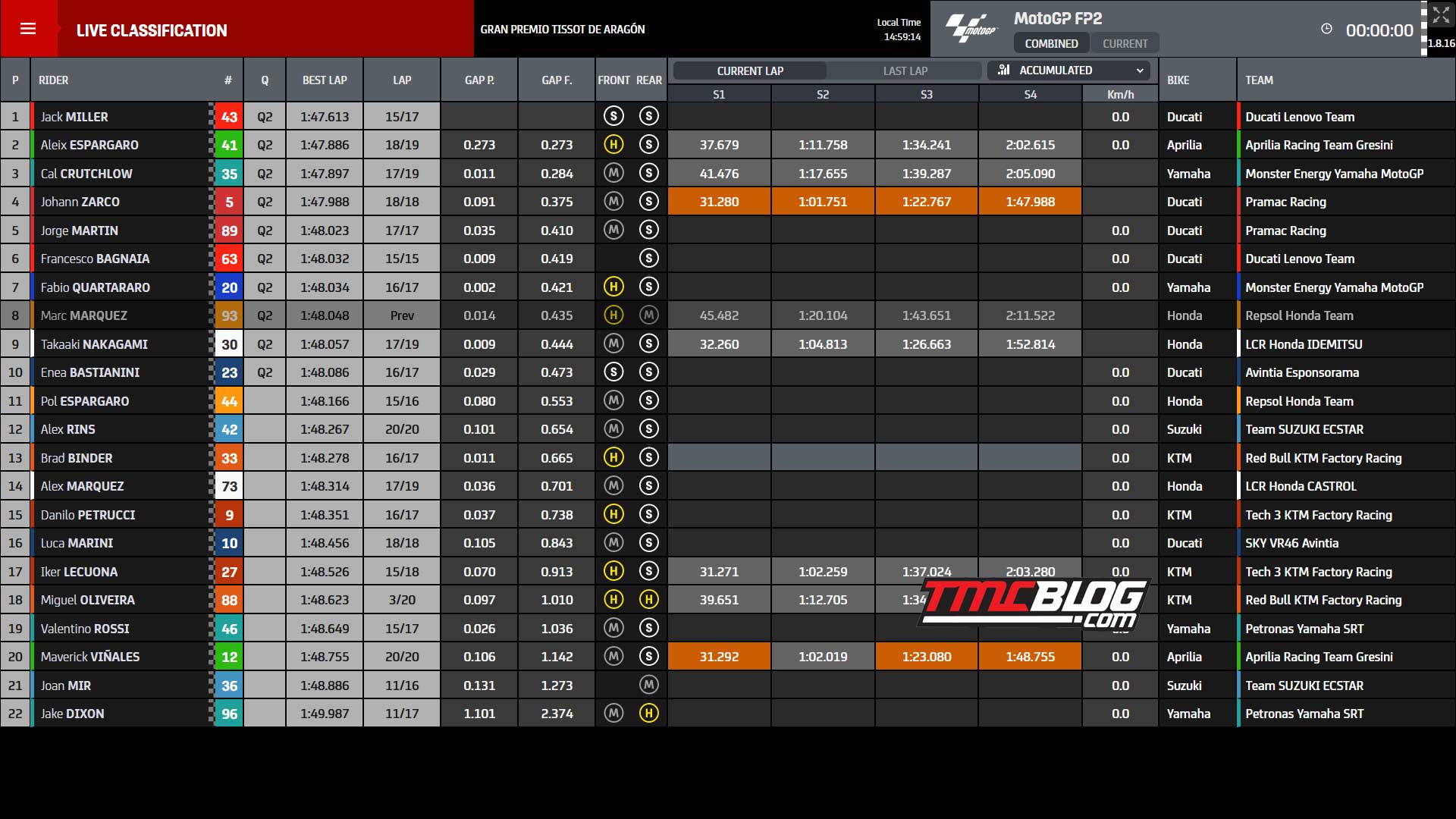Click Brad Binder's hard front tyre icon
This screenshot has width=1456, height=819.
[613, 457]
